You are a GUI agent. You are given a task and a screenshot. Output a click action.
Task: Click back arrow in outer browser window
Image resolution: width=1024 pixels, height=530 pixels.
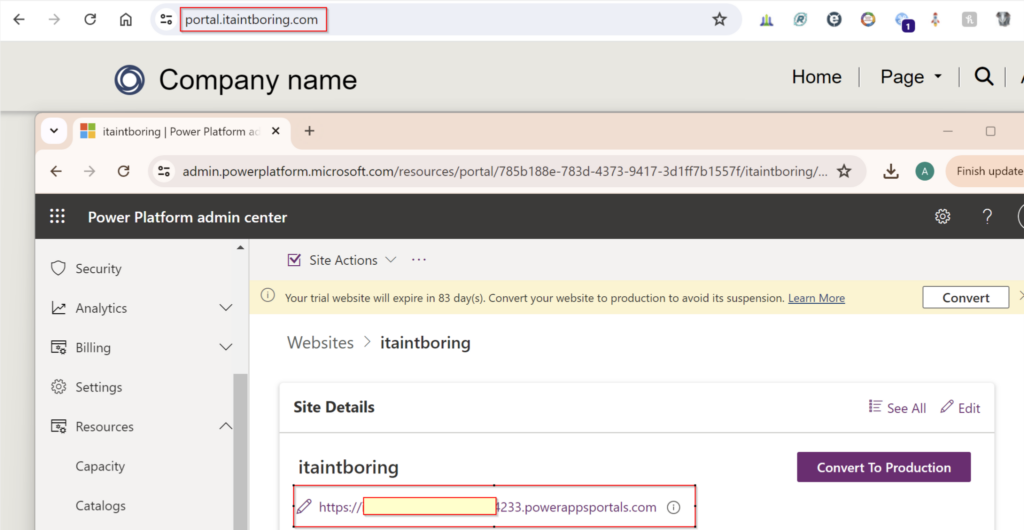coord(19,20)
